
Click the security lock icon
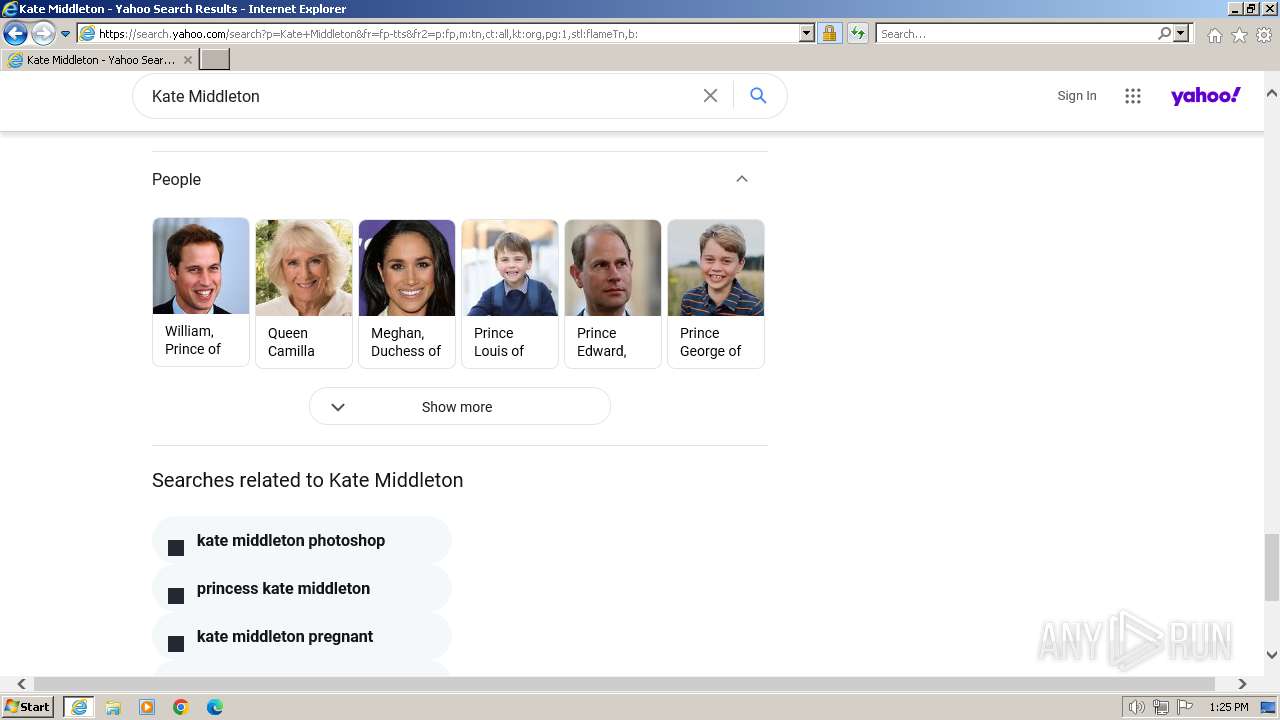click(x=829, y=34)
